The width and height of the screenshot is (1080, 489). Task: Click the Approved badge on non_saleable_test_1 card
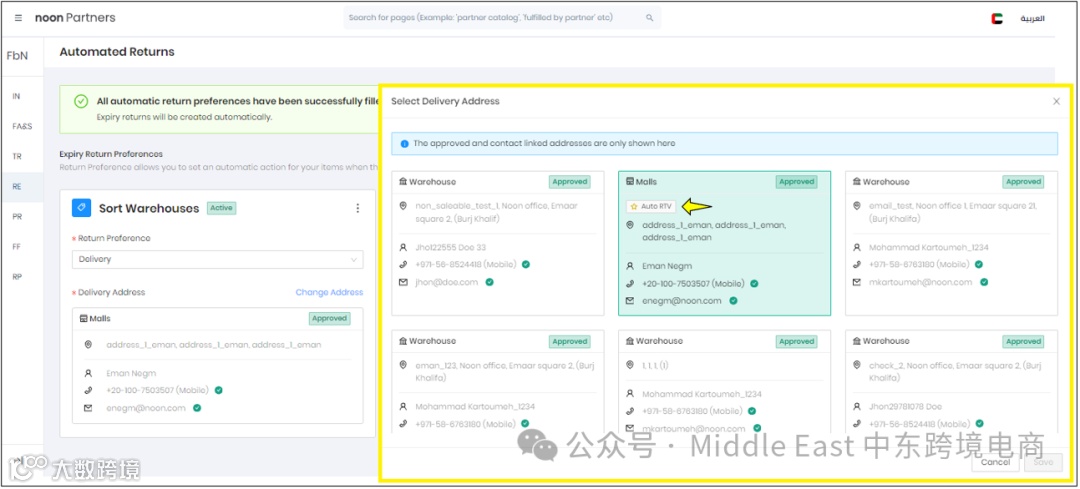570,182
